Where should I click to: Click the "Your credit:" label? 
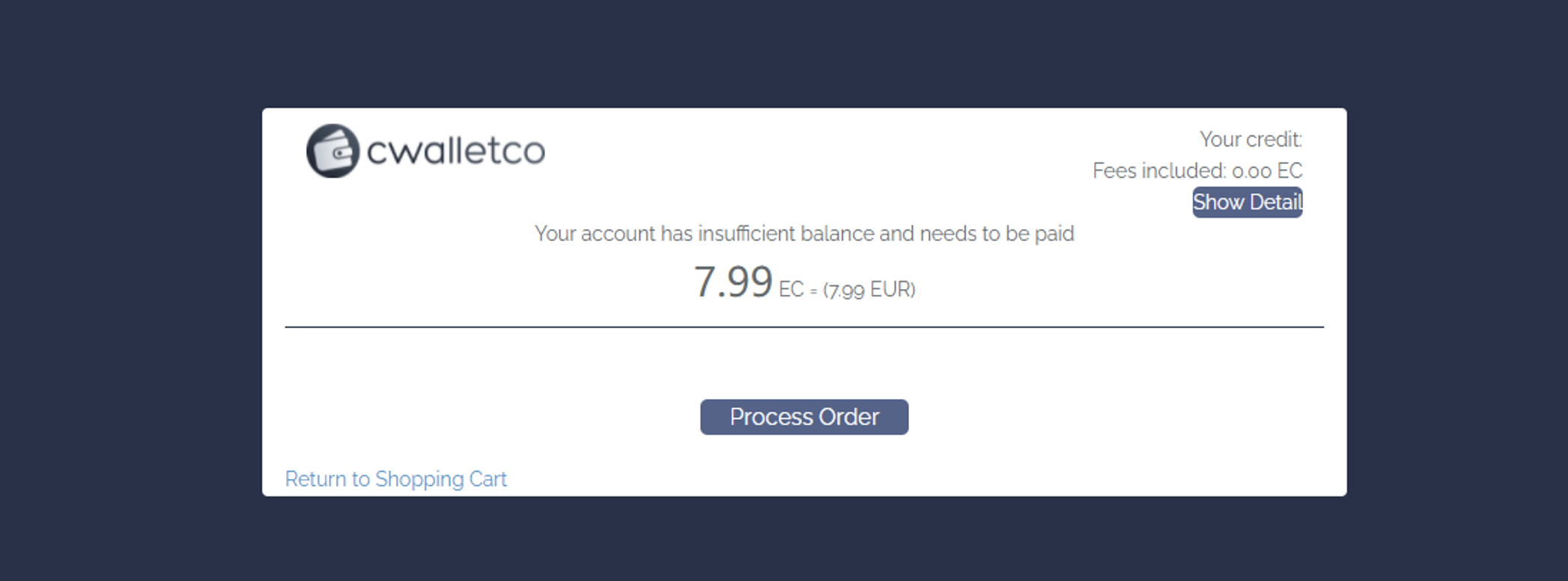point(1251,139)
